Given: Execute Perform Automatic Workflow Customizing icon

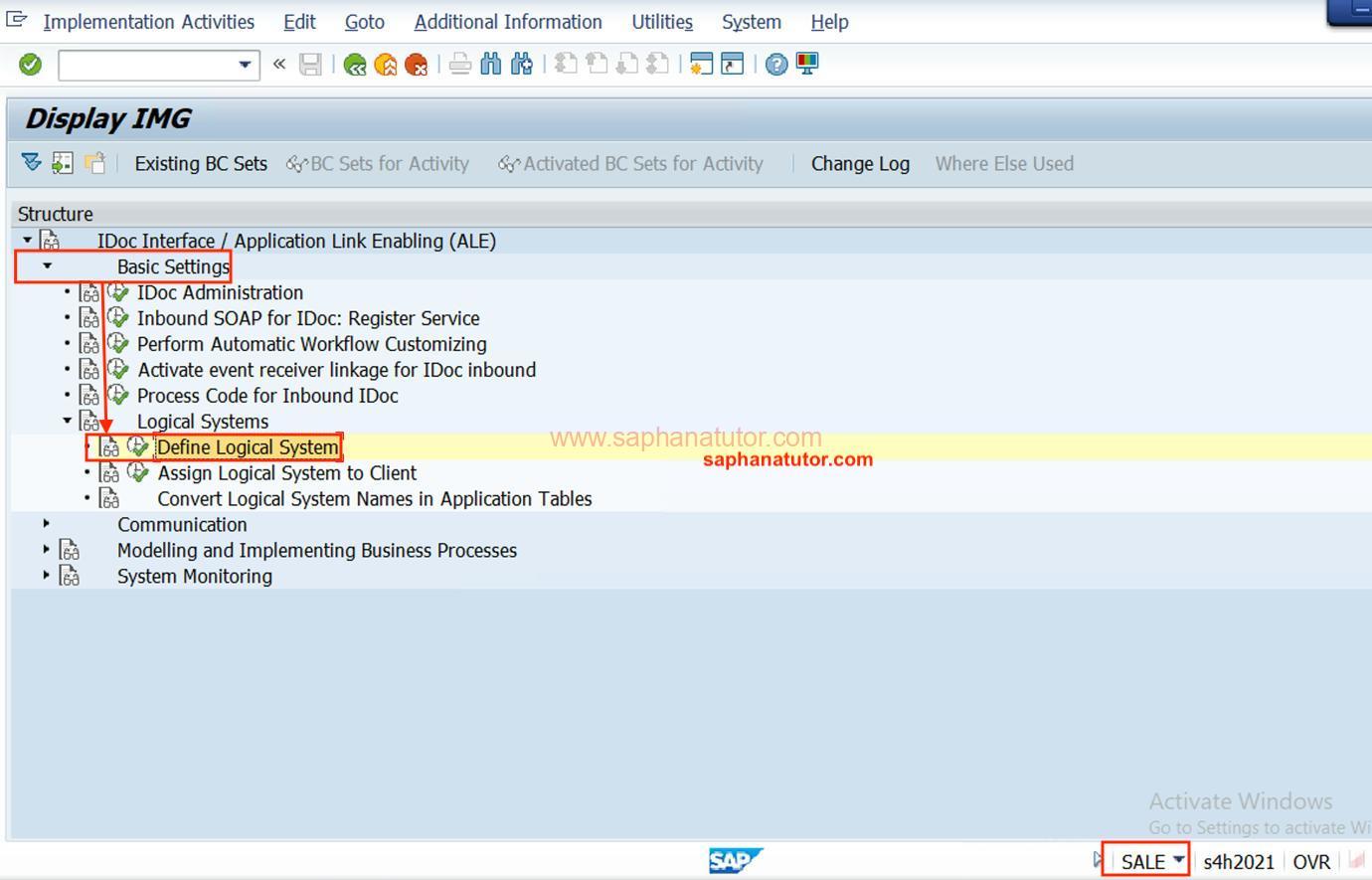Looking at the screenshot, I should point(118,344).
